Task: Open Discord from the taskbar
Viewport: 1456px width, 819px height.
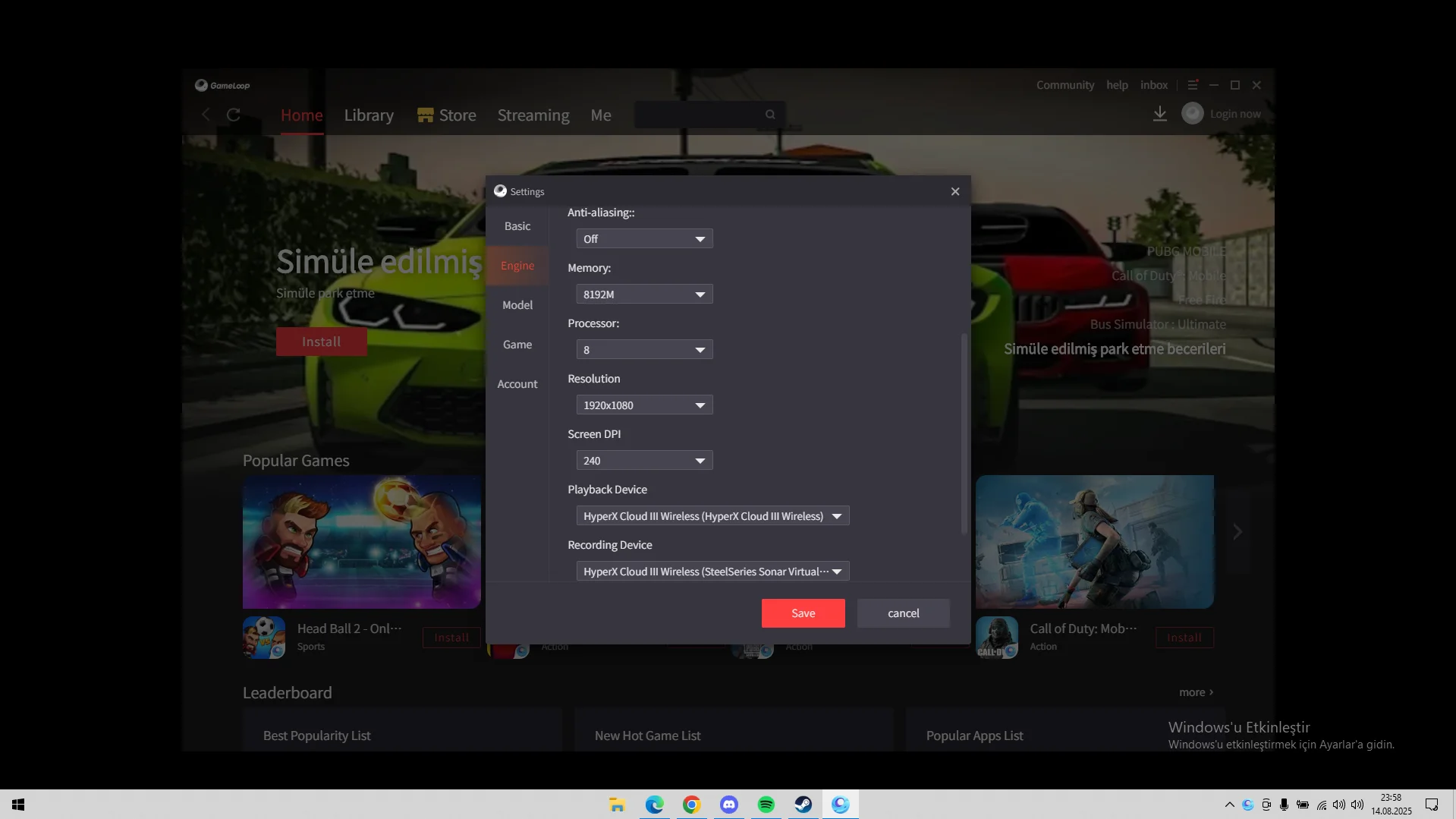Action: (728, 805)
